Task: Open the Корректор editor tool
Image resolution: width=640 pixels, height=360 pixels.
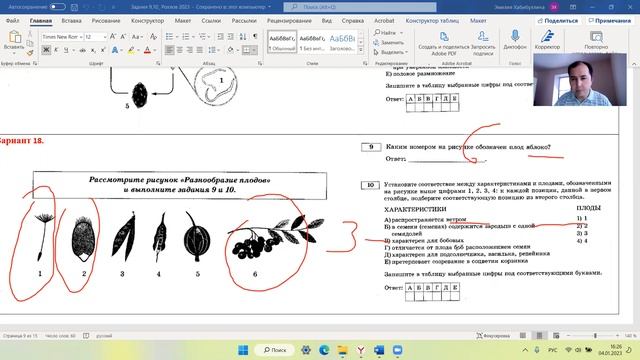Action: pos(547,40)
